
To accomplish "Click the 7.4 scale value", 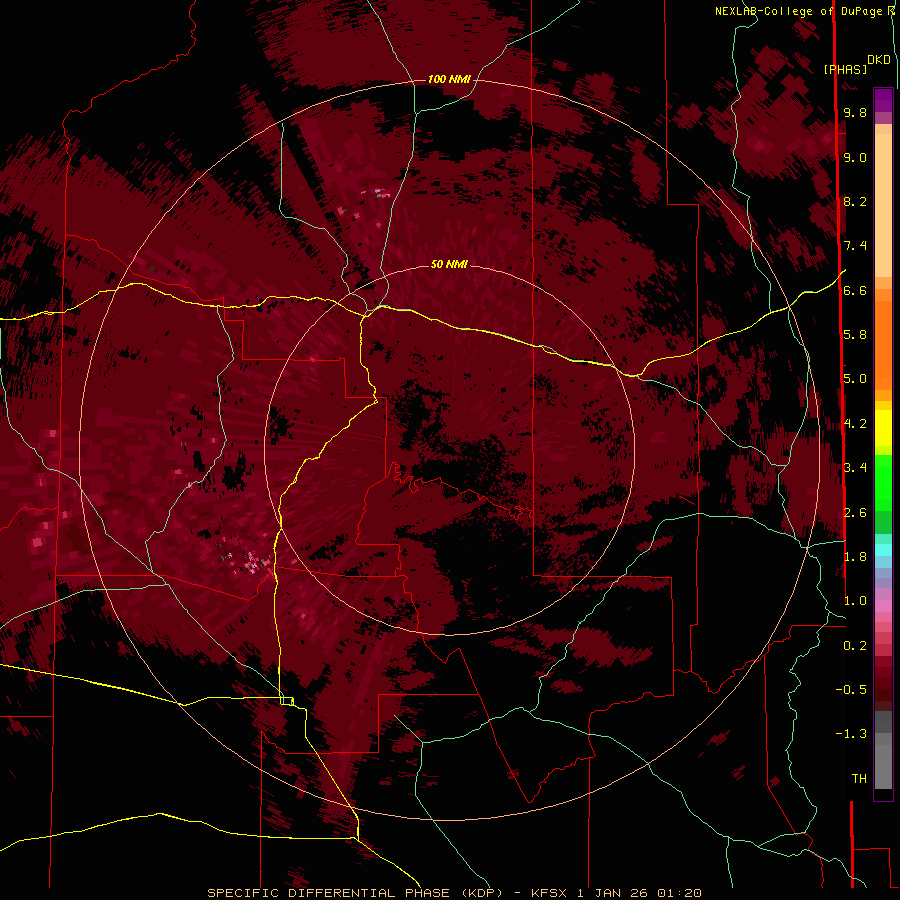I will (855, 246).
